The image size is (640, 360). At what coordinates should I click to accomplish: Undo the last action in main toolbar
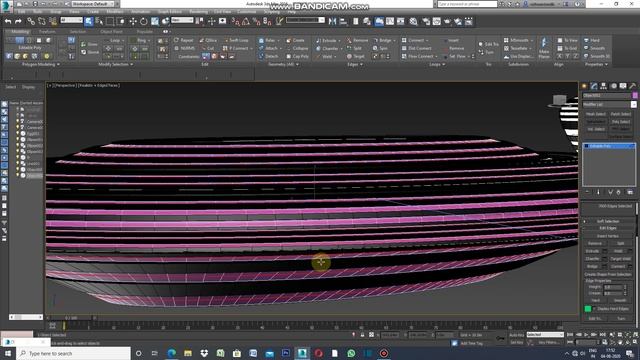(8, 21)
